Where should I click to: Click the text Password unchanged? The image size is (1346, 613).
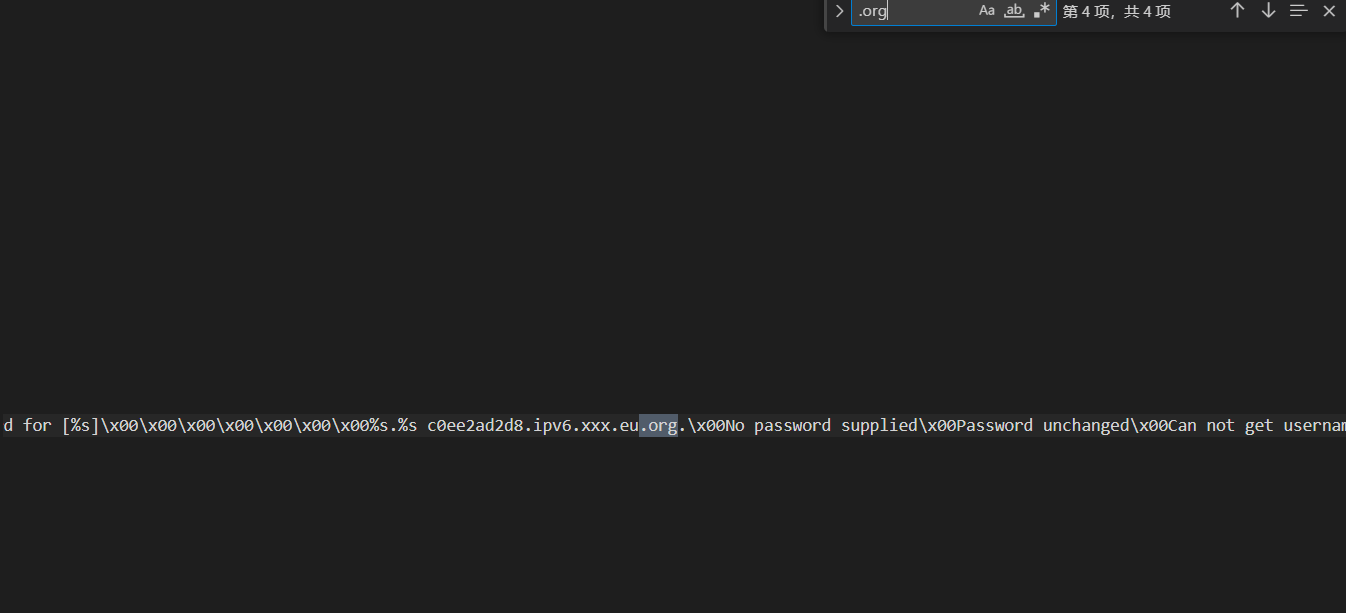click(x=1044, y=426)
